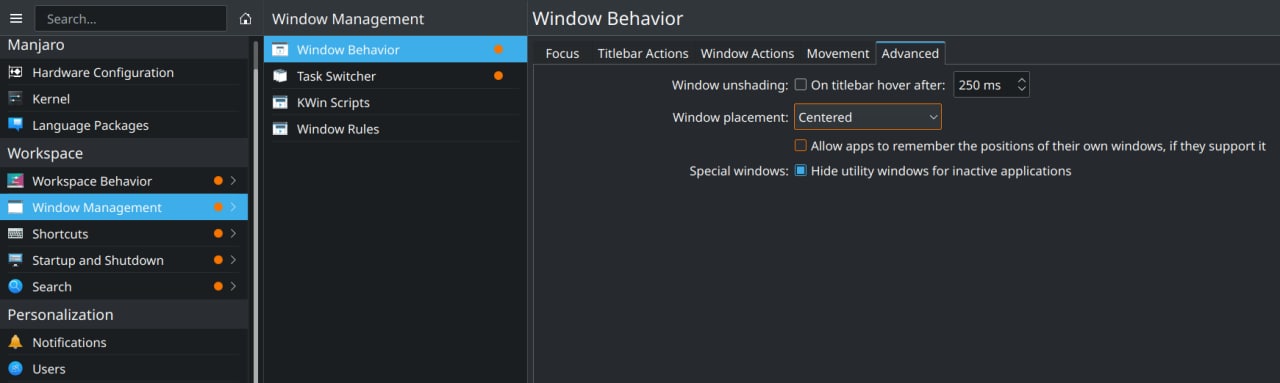The height and width of the screenshot is (383, 1280).
Task: Click the Users icon
Action: 15,368
